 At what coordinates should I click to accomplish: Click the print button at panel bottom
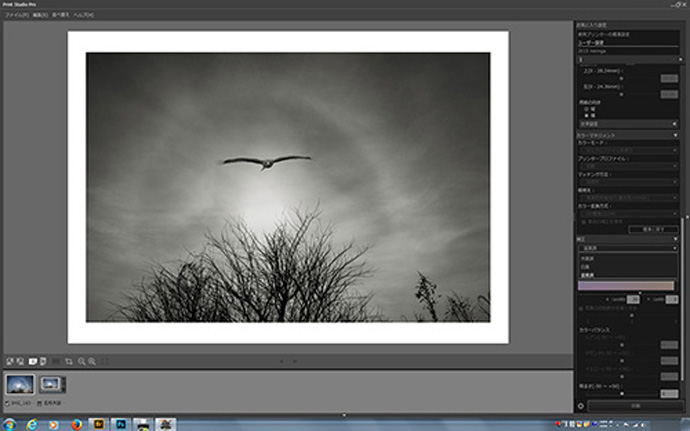point(634,406)
